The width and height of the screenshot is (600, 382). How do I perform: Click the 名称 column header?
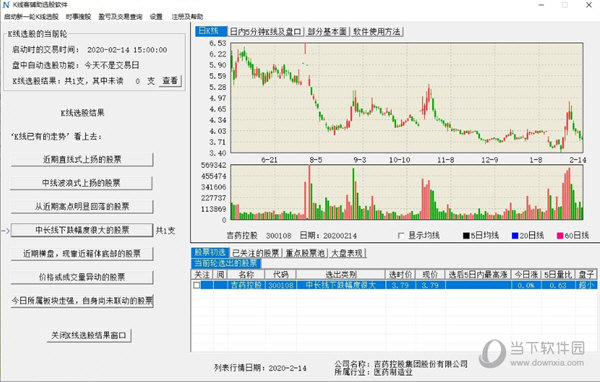coord(246,274)
